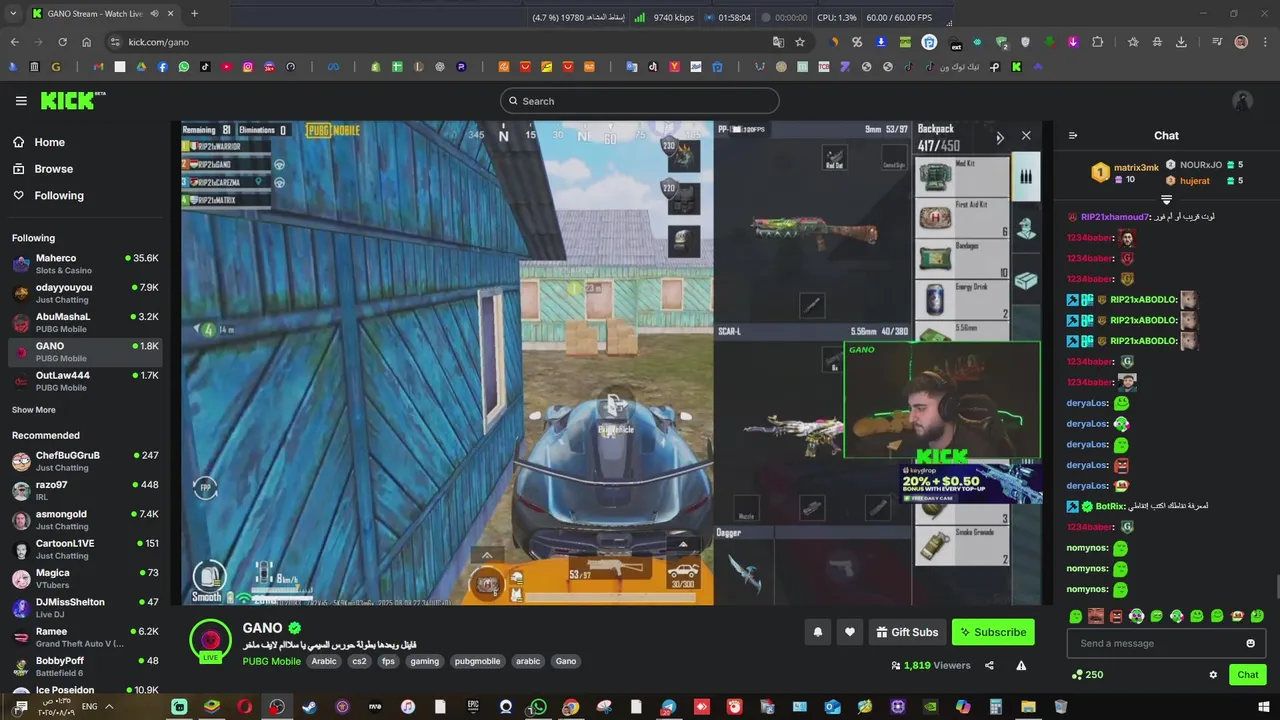
Task: Enable notifications with the bell icon
Action: click(x=818, y=632)
